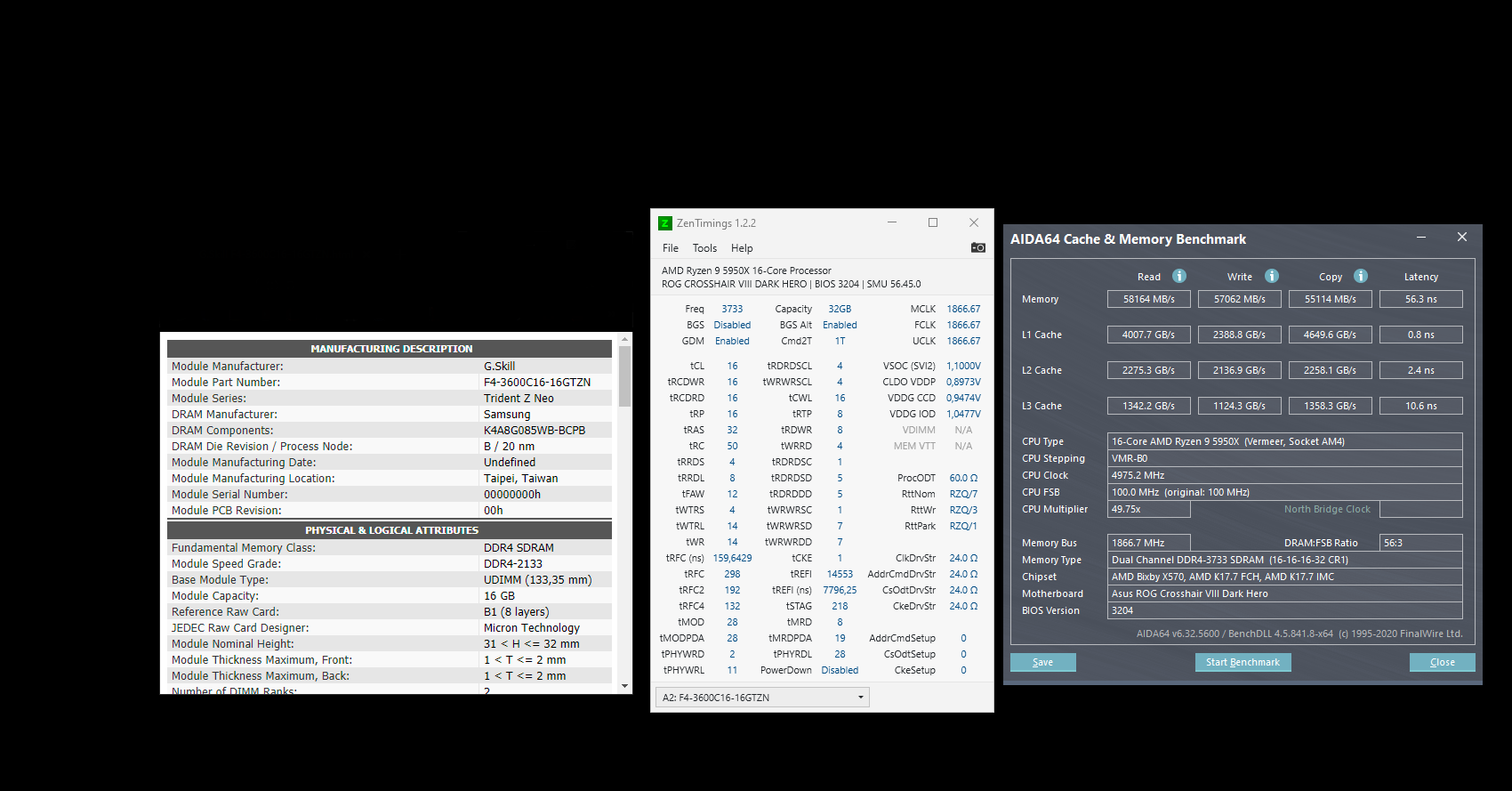1512x791 pixels.
Task: Click the Module Part Number F4-3600C16-16GTZN value
Action: (537, 382)
